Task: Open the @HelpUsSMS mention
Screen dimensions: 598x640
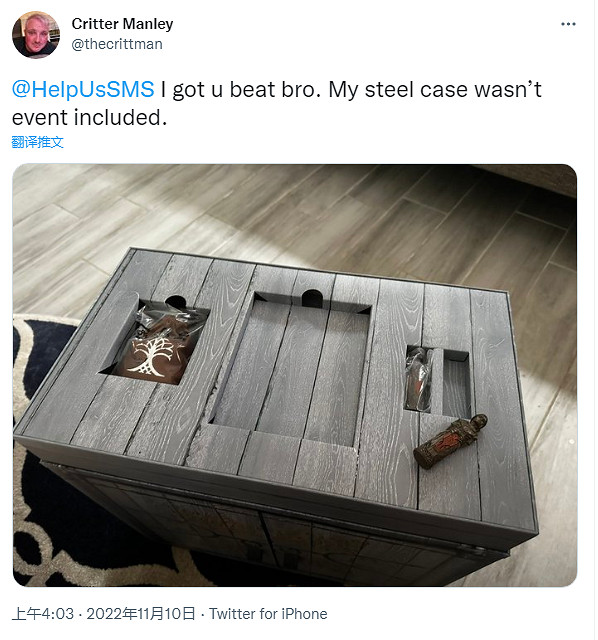Action: tap(83, 89)
